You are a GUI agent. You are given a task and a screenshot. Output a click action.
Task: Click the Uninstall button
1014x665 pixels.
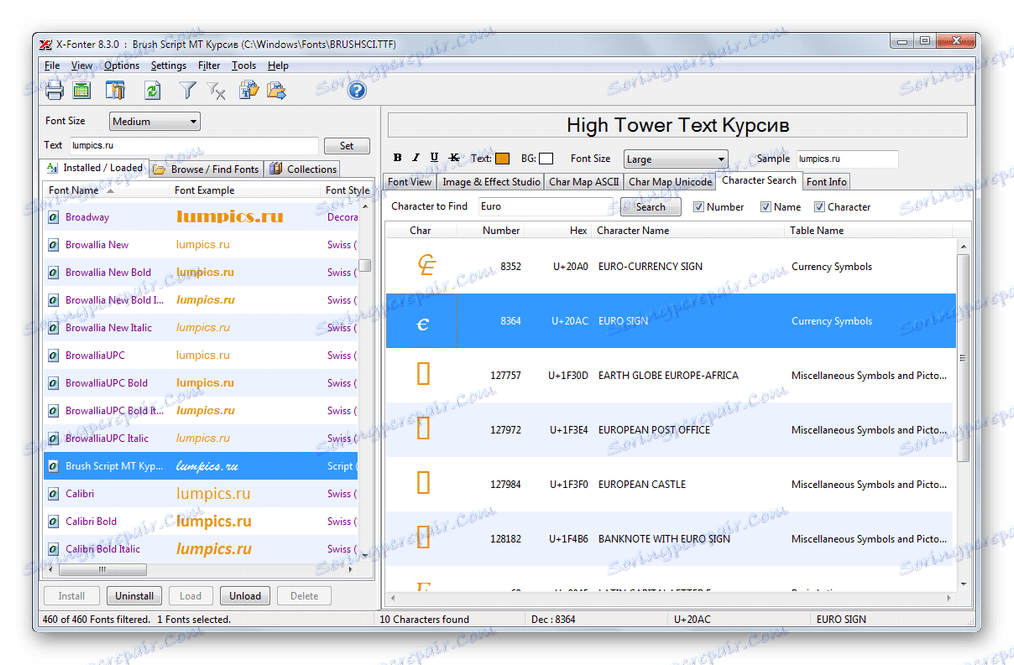pyautogui.click(x=135, y=596)
